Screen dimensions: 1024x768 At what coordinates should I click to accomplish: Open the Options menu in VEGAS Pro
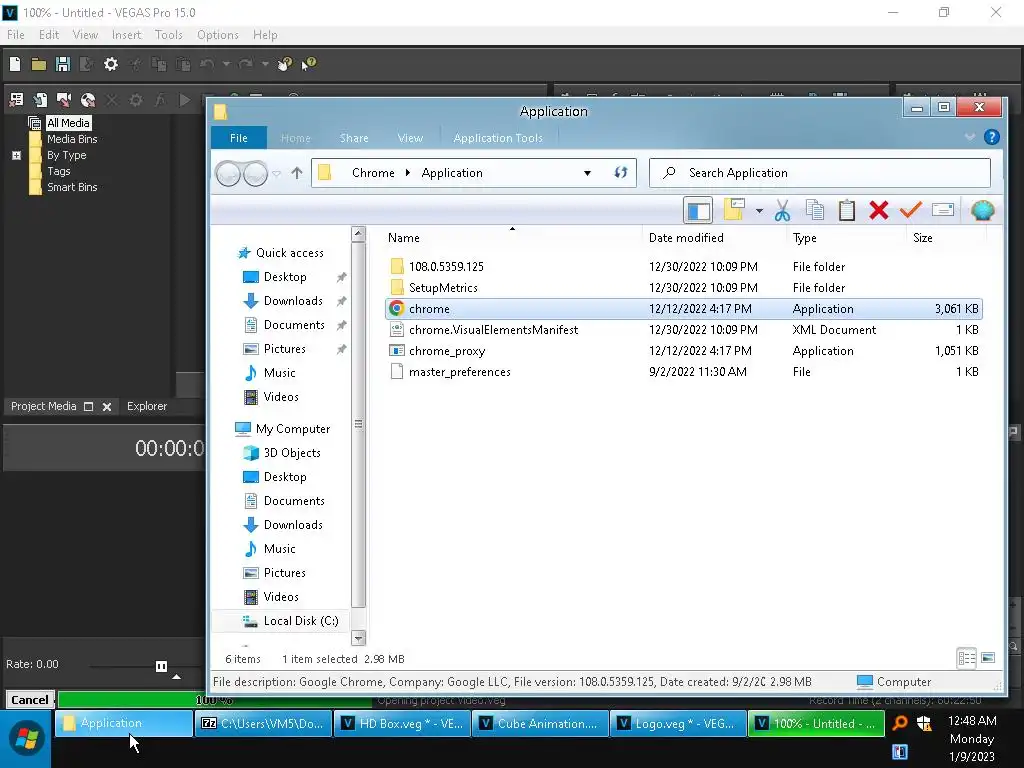pyautogui.click(x=217, y=35)
